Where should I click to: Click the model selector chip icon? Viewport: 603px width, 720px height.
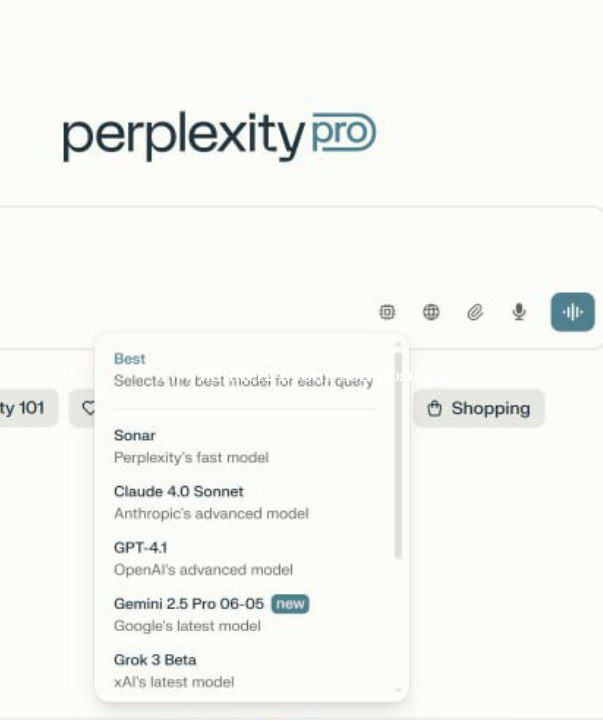[387, 312]
